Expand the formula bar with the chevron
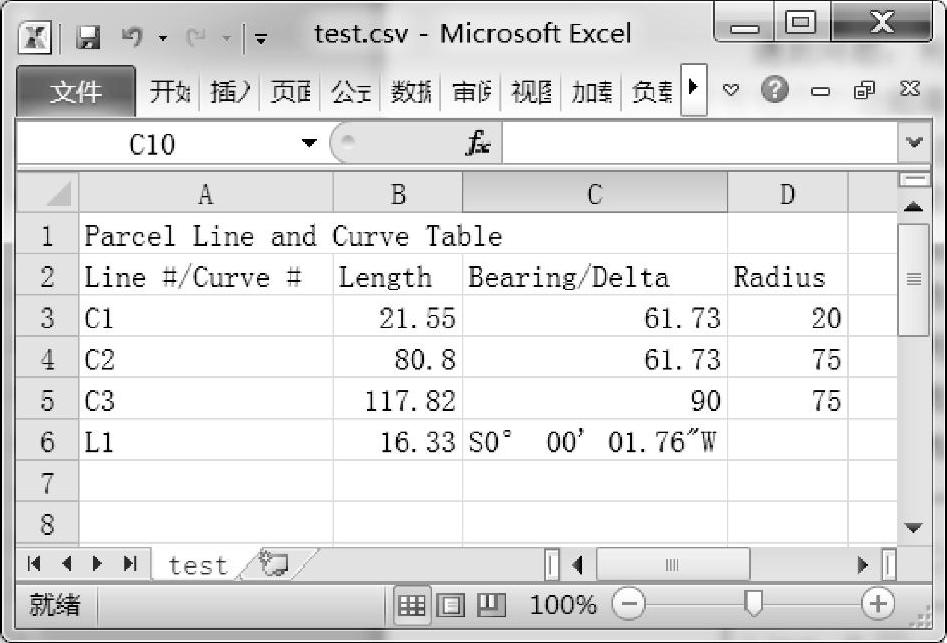The width and height of the screenshot is (947, 643). pyautogui.click(x=914, y=142)
